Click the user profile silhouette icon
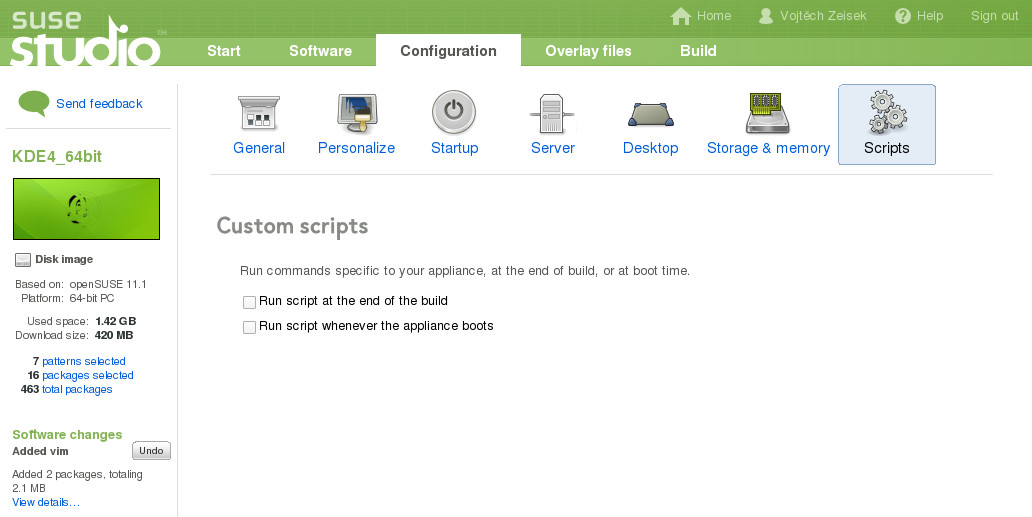This screenshot has height=517, width=1032. pos(765,16)
